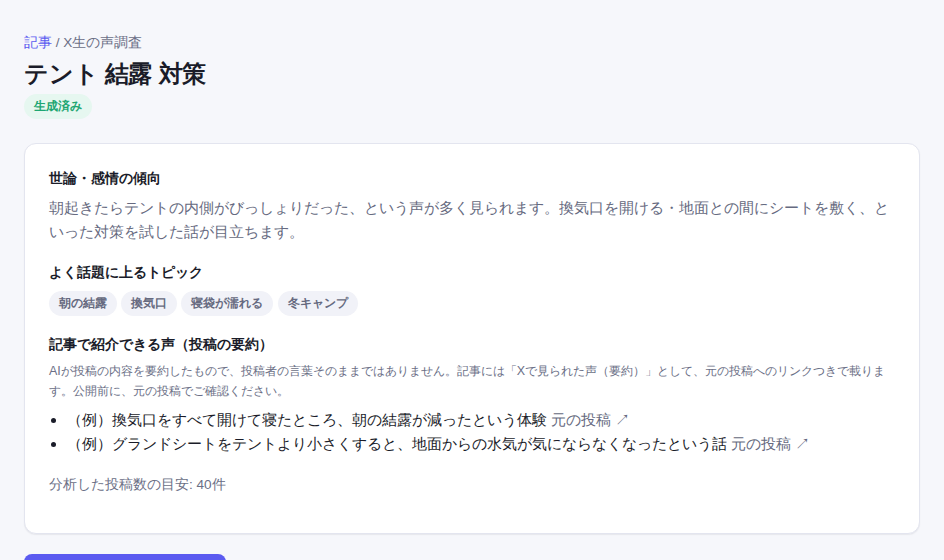Click the 分析した投稿数の目安: 40件 text
Viewport: 944px width, 560px height.
(137, 485)
